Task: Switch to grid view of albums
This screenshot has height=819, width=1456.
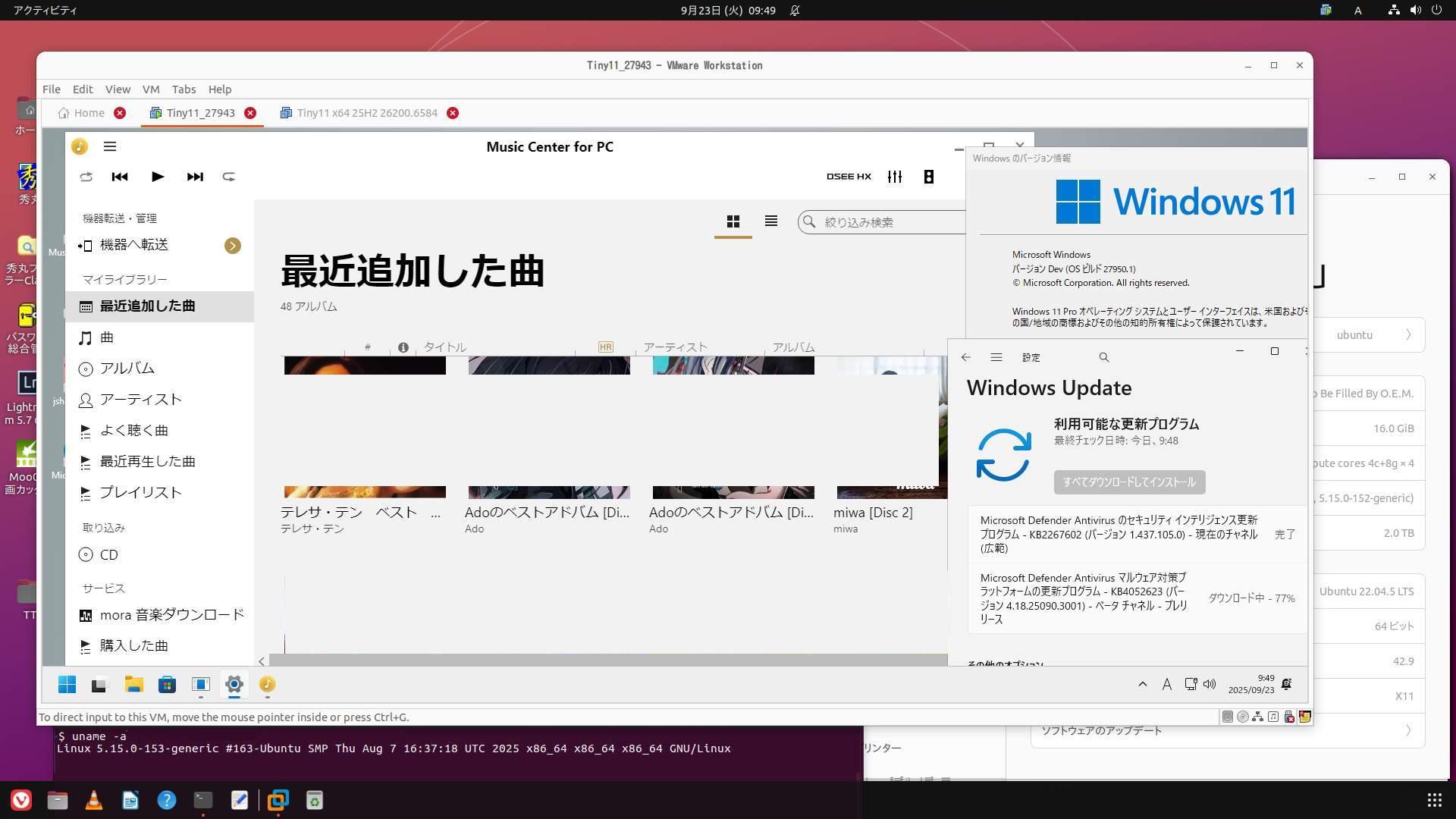Action: pyautogui.click(x=733, y=221)
